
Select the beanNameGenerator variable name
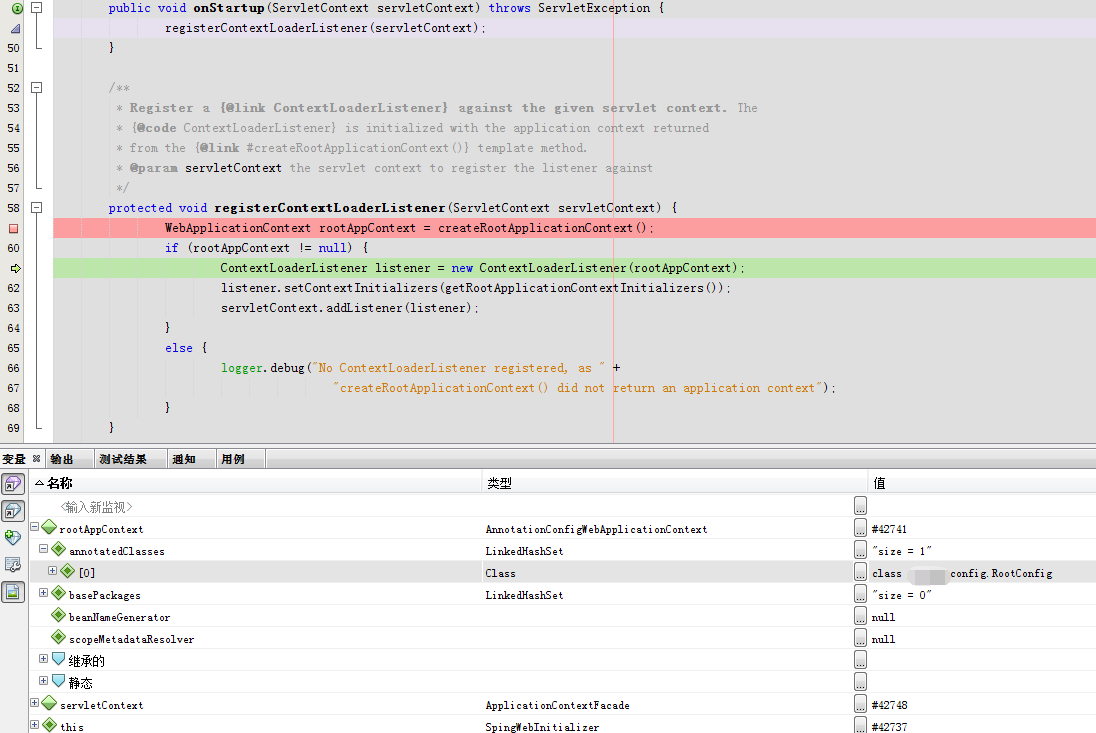pyautogui.click(x=120, y=617)
